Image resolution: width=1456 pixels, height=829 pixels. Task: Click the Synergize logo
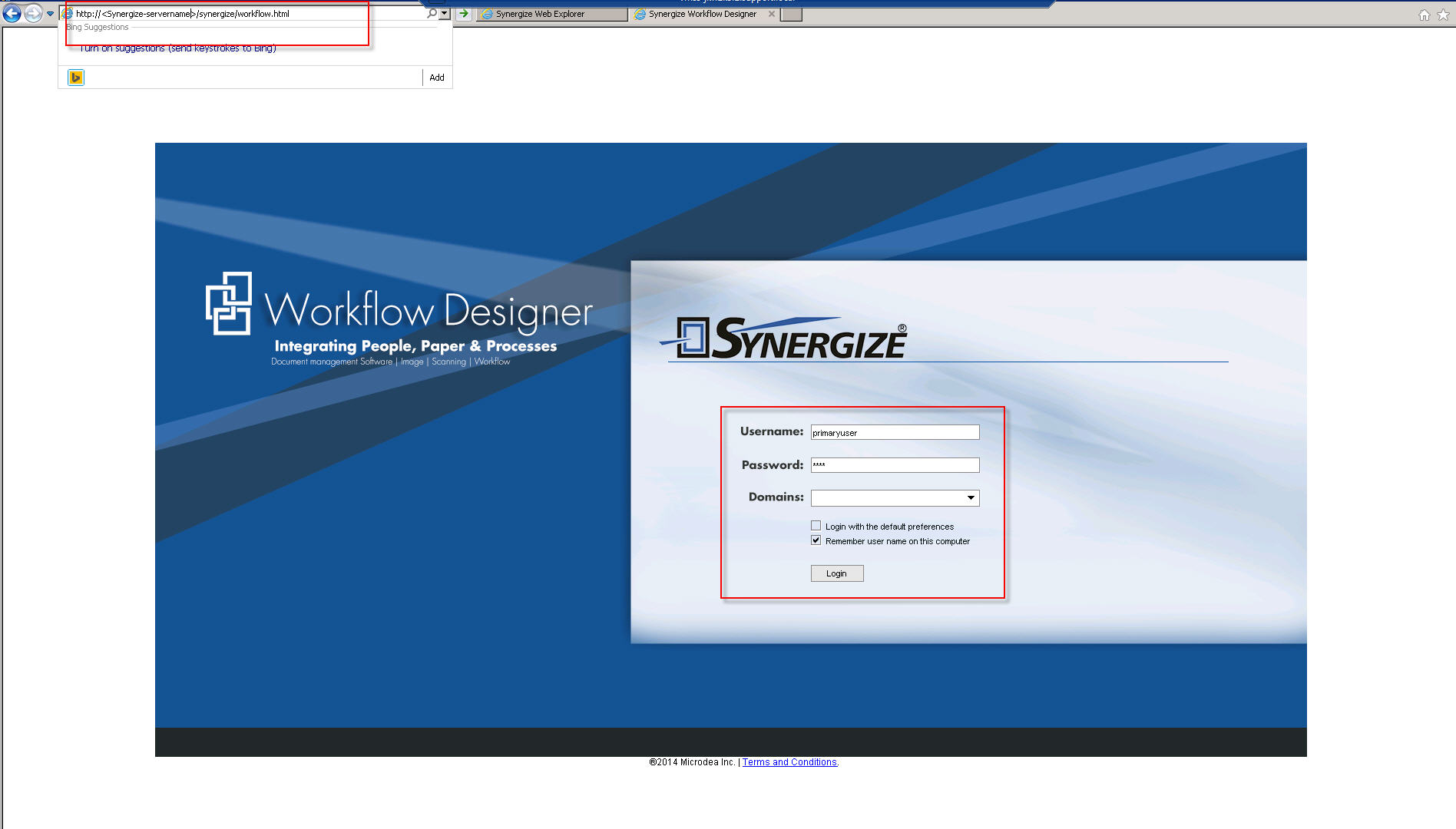tap(785, 339)
